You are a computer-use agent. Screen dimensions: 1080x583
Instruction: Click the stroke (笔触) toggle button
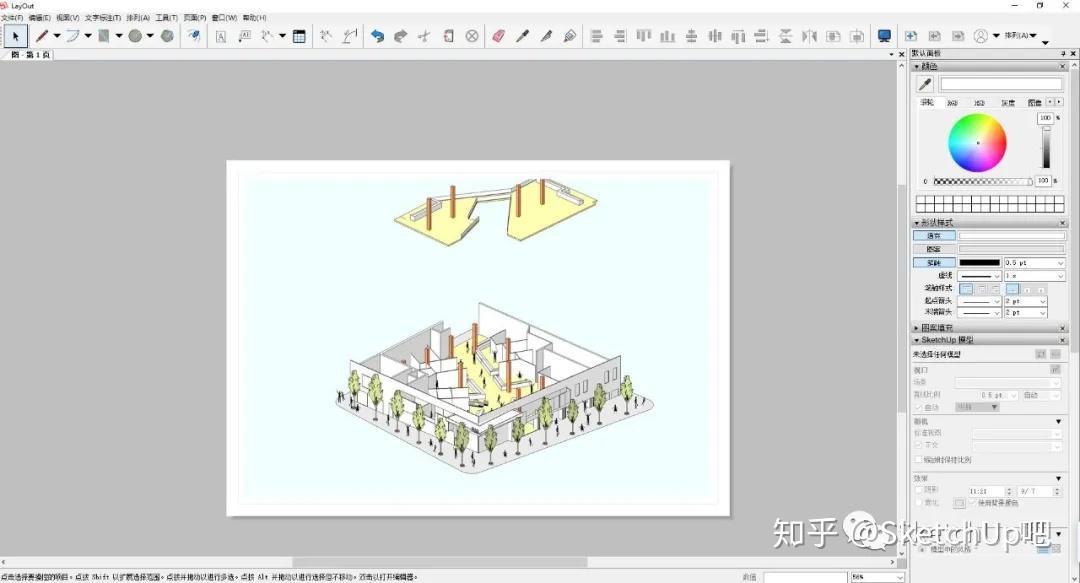[x=935, y=263]
